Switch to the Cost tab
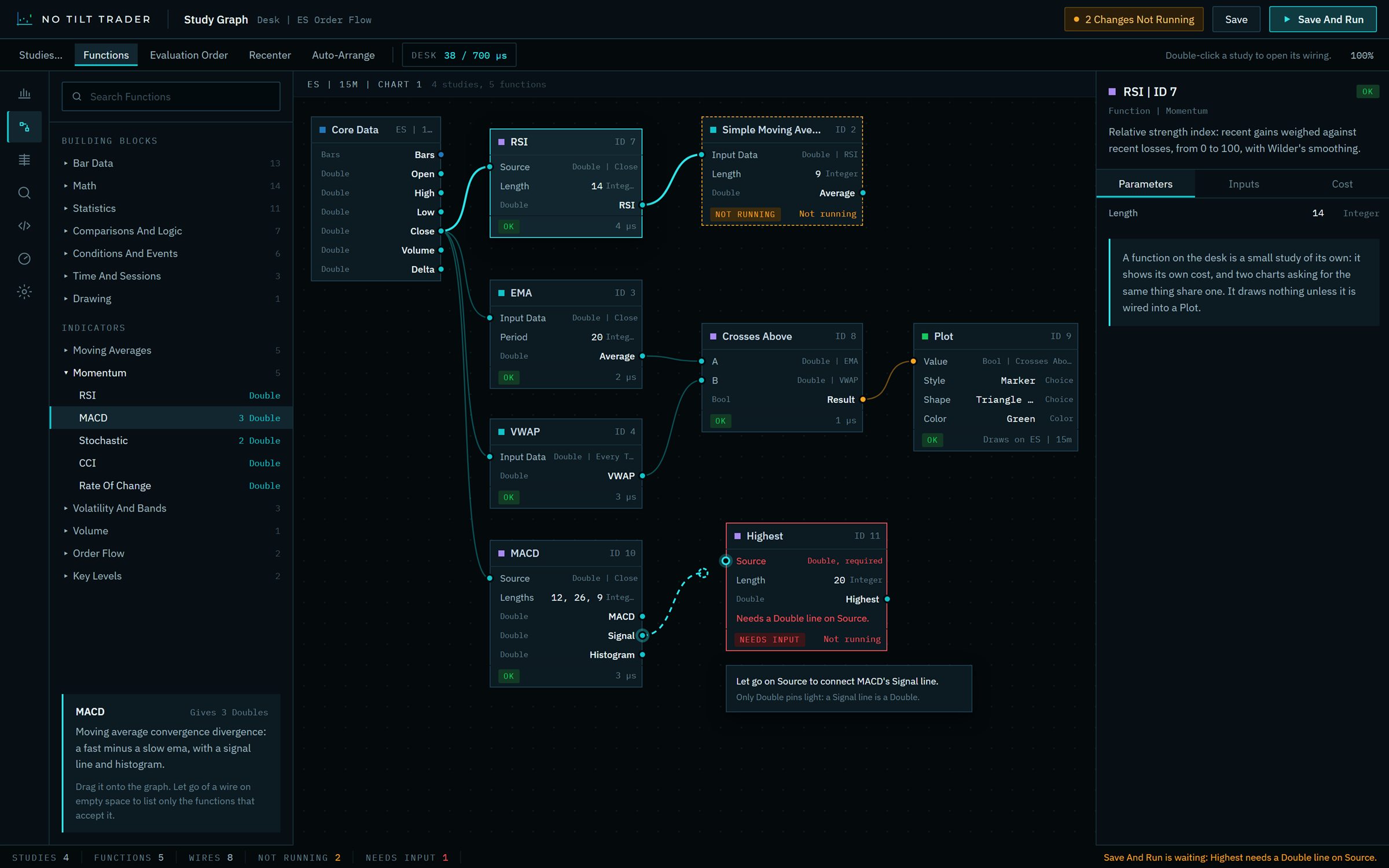This screenshot has height=868, width=1389. 1342,184
